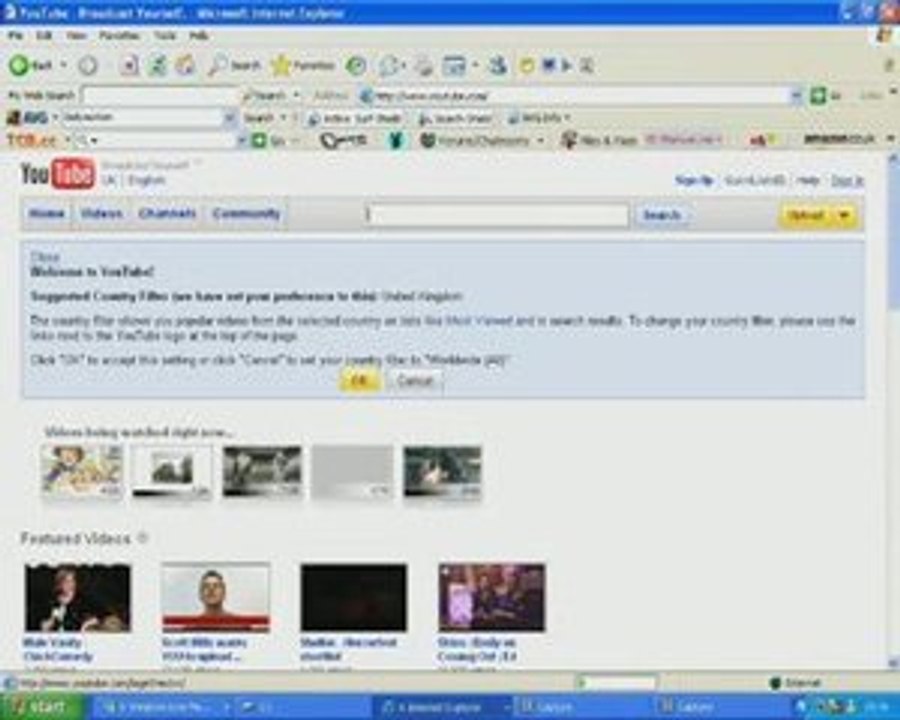Click the yellow OK button
This screenshot has width=900, height=720.
tap(359, 381)
